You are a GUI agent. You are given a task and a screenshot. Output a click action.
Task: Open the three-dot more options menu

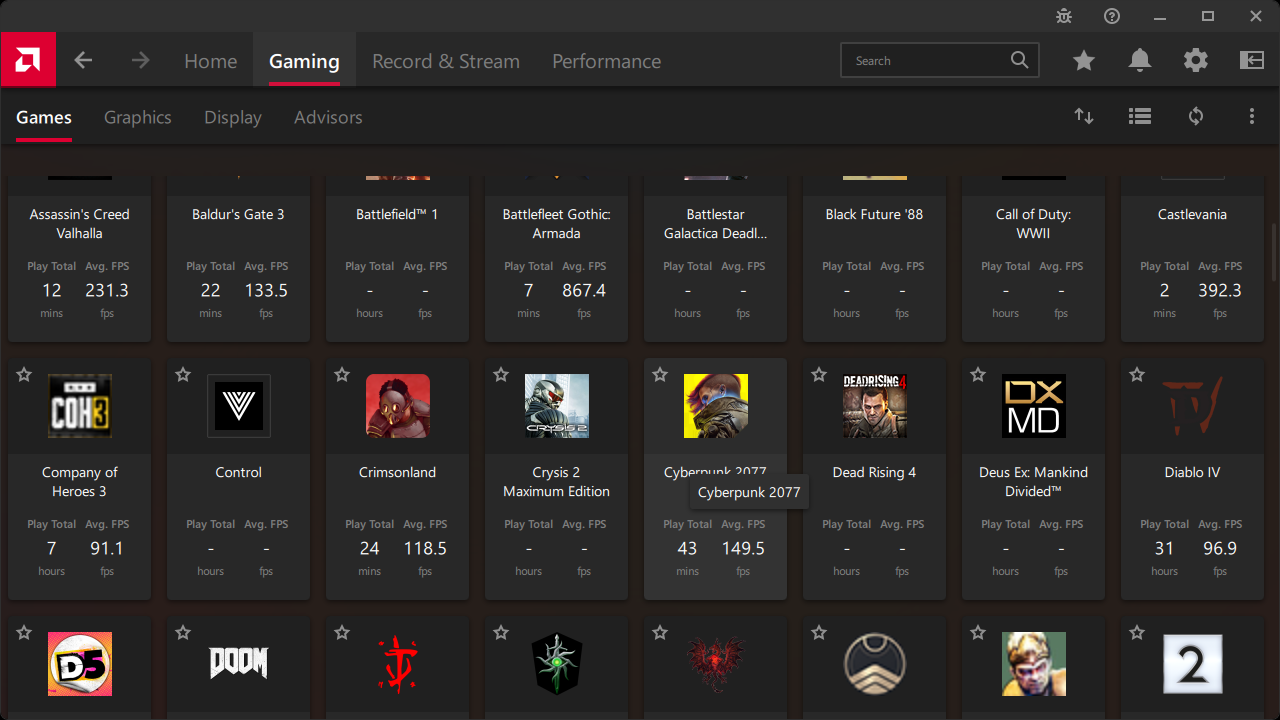[x=1252, y=116]
